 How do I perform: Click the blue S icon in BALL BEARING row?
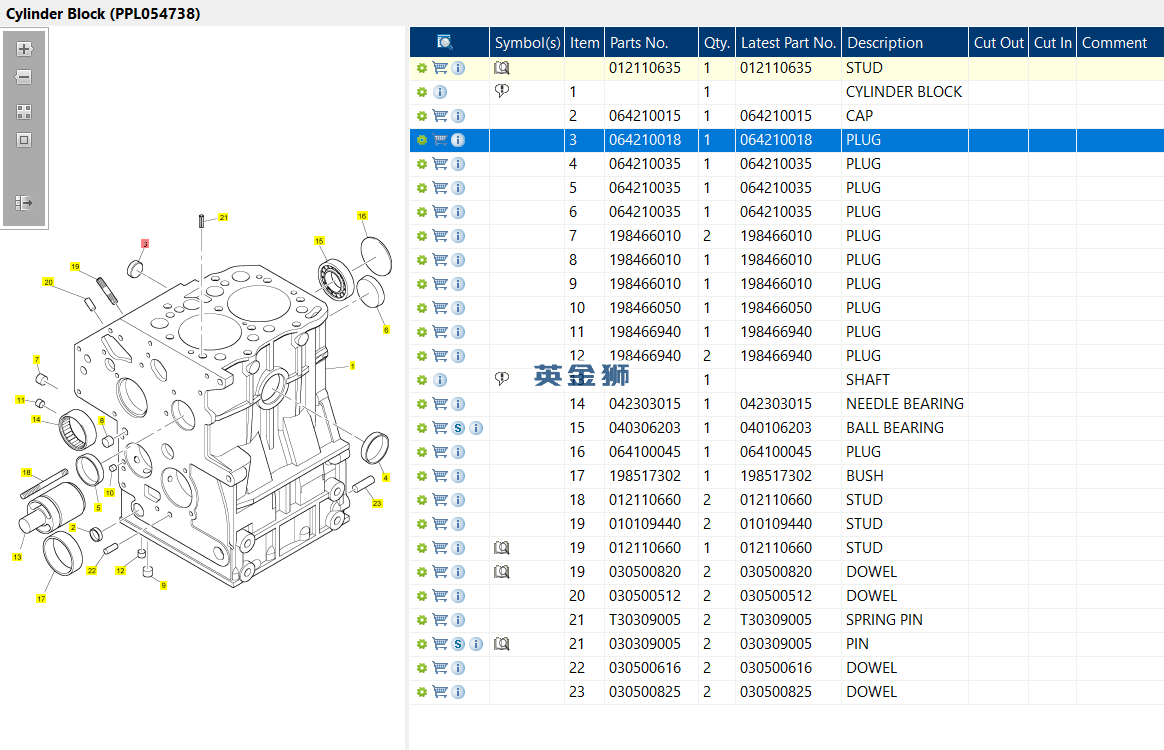click(458, 428)
